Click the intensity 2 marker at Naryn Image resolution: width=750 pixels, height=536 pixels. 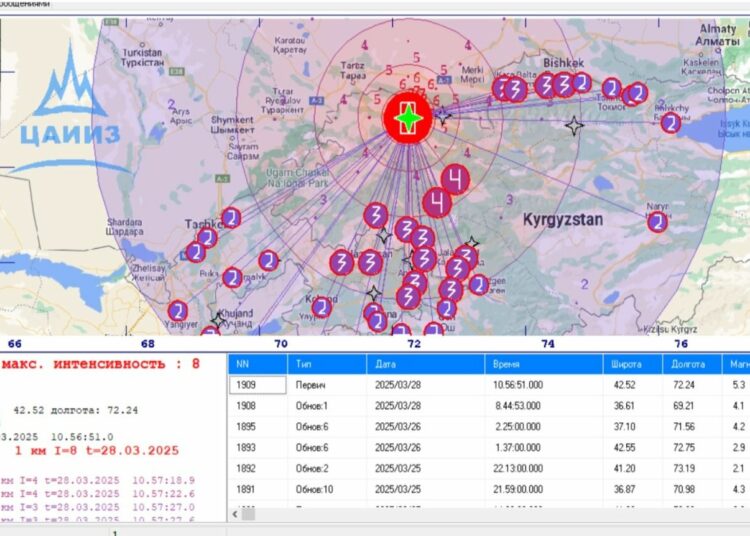pos(657,222)
